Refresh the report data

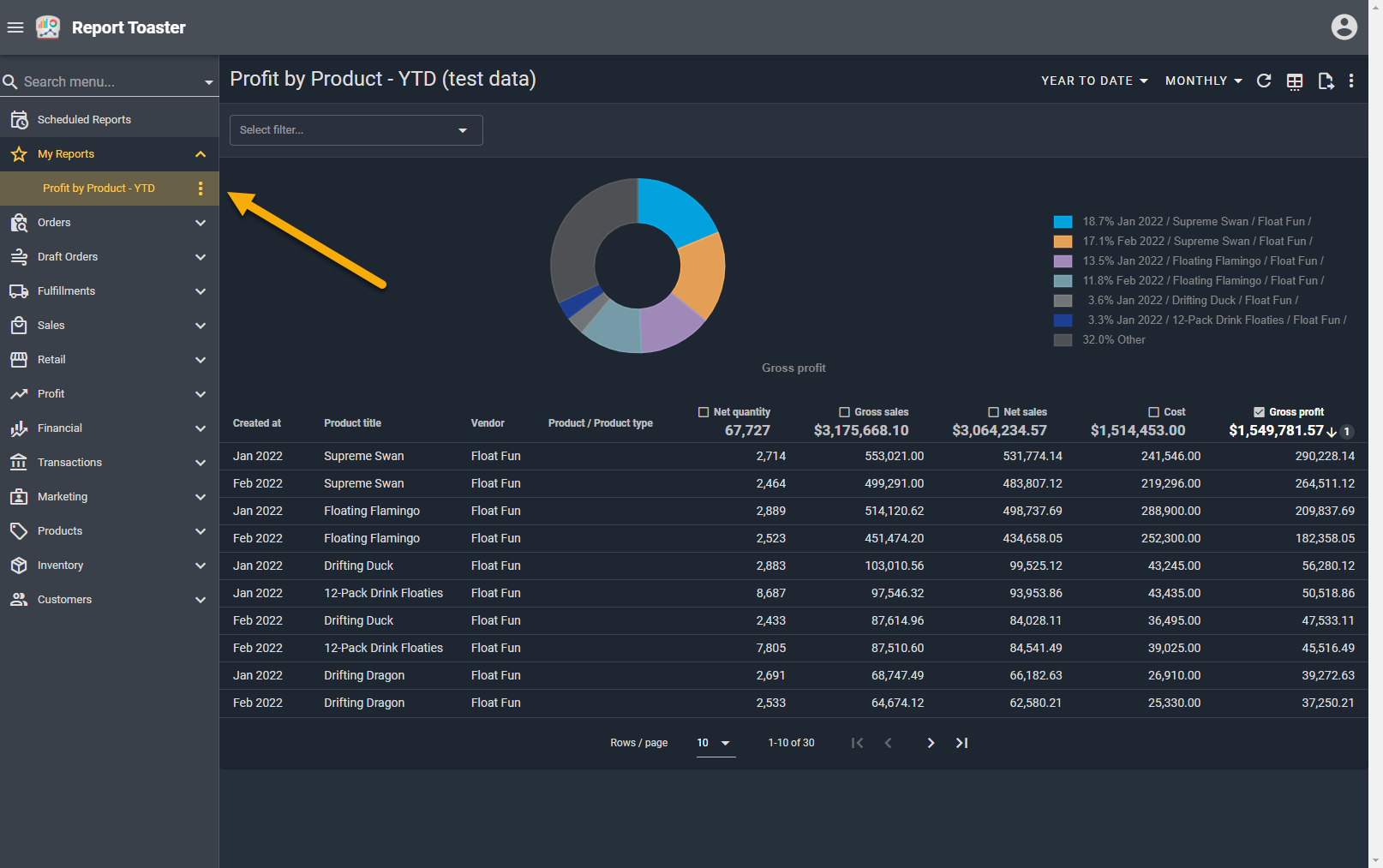click(1264, 81)
